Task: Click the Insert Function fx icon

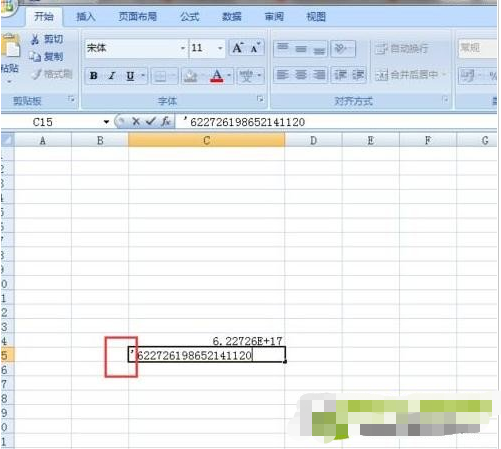Action: [166, 122]
